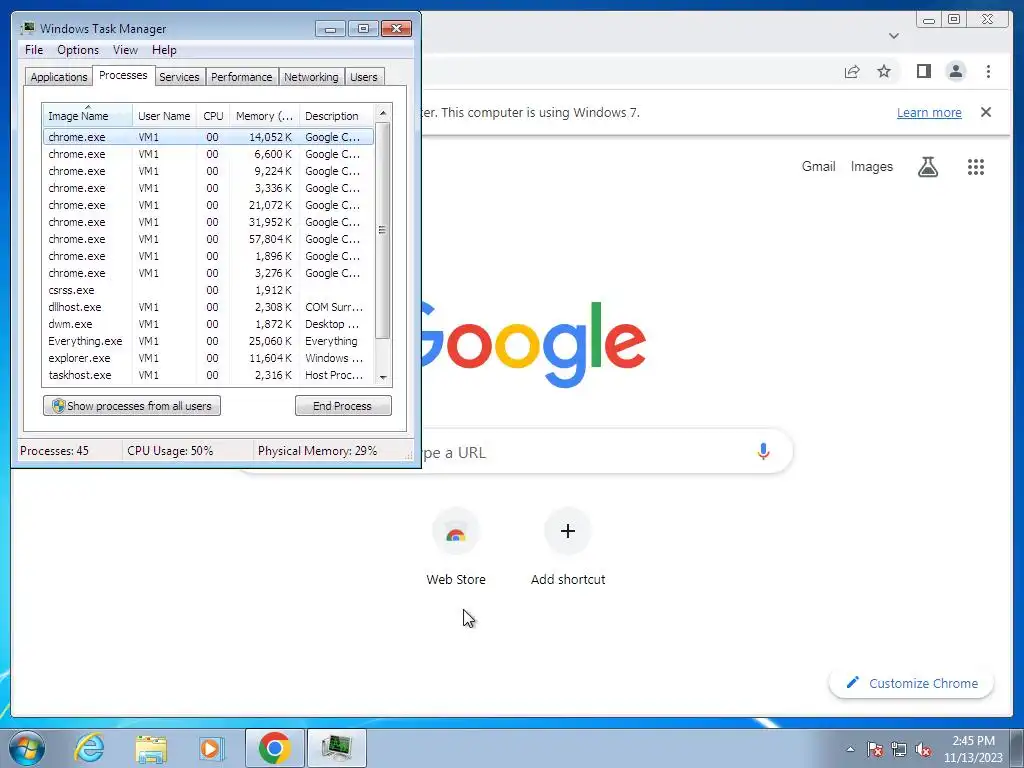Click process list scroll down arrow
The height and width of the screenshot is (768, 1024).
point(383,377)
